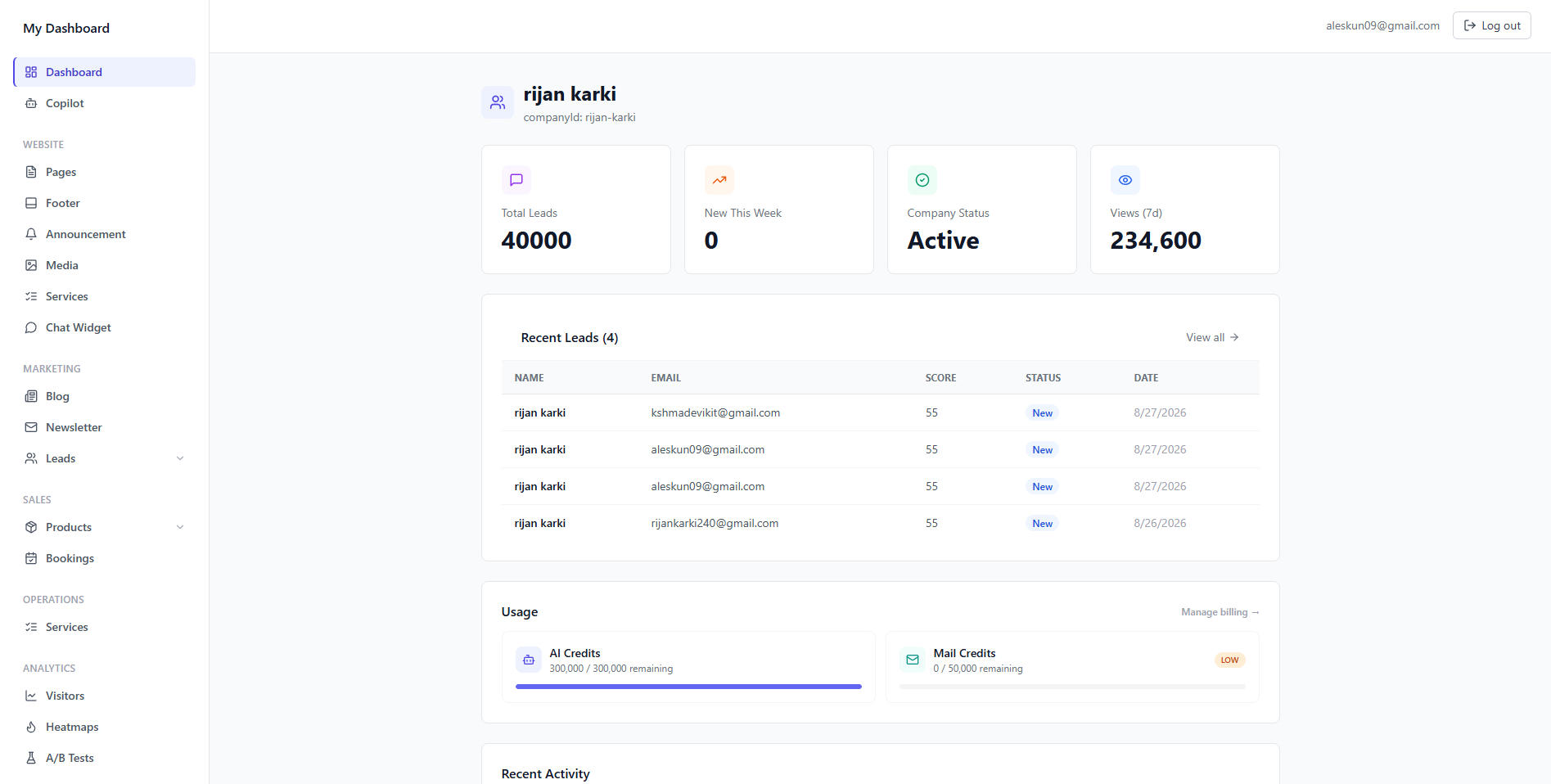Open Copilot from the sidebar
This screenshot has height=784, width=1551.
tap(105, 103)
